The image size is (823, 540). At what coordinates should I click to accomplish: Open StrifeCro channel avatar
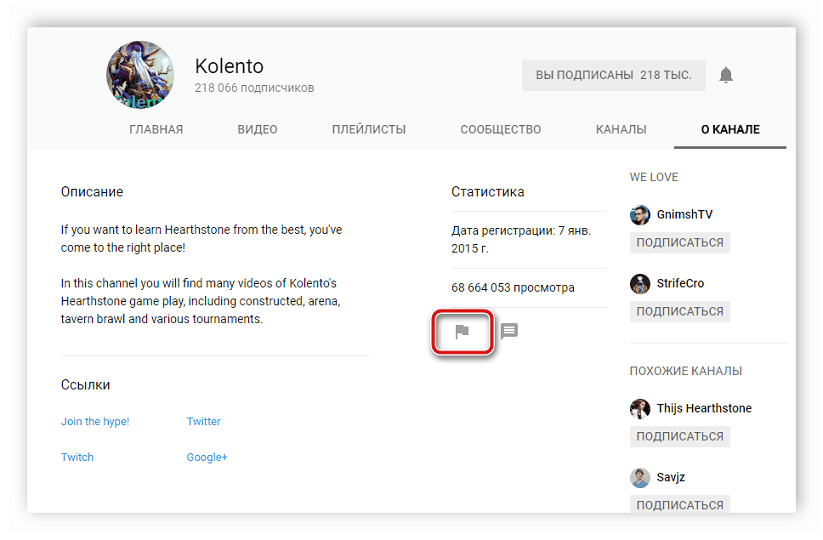(640, 284)
